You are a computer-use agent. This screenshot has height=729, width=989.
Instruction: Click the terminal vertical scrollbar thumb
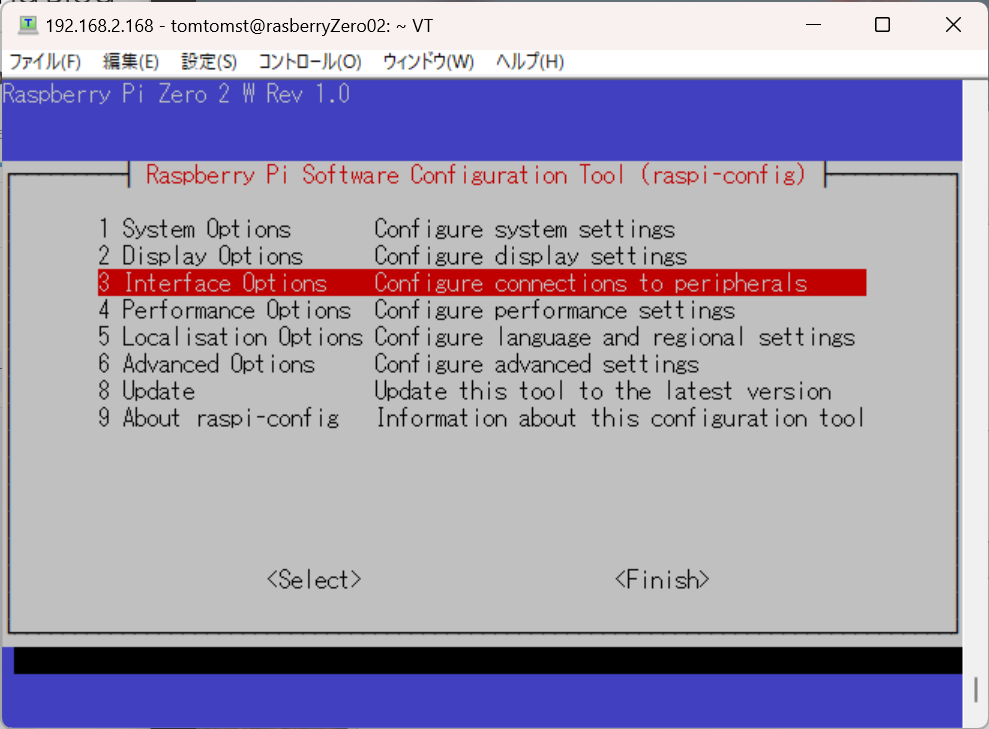(976, 689)
